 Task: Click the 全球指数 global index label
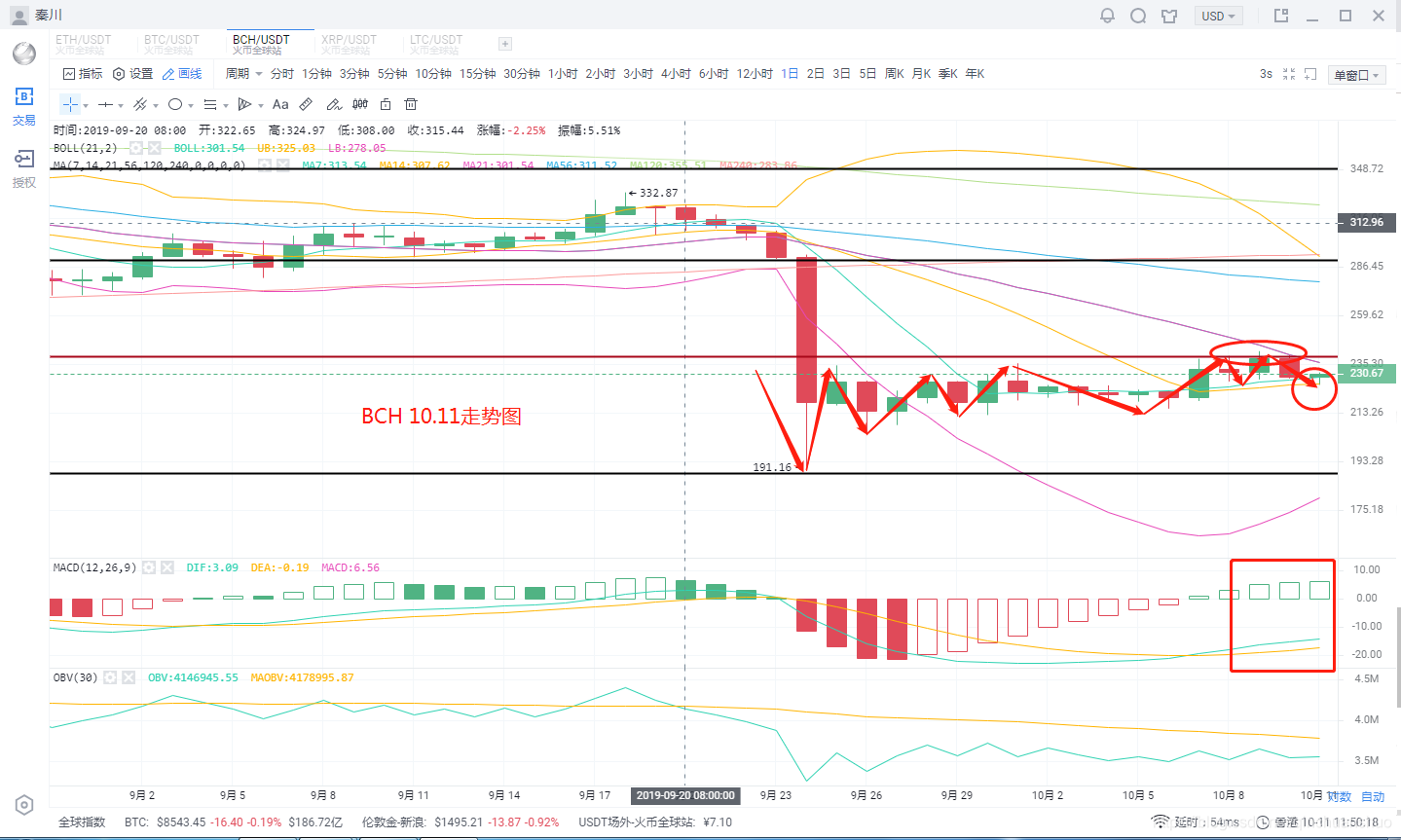click(x=82, y=822)
